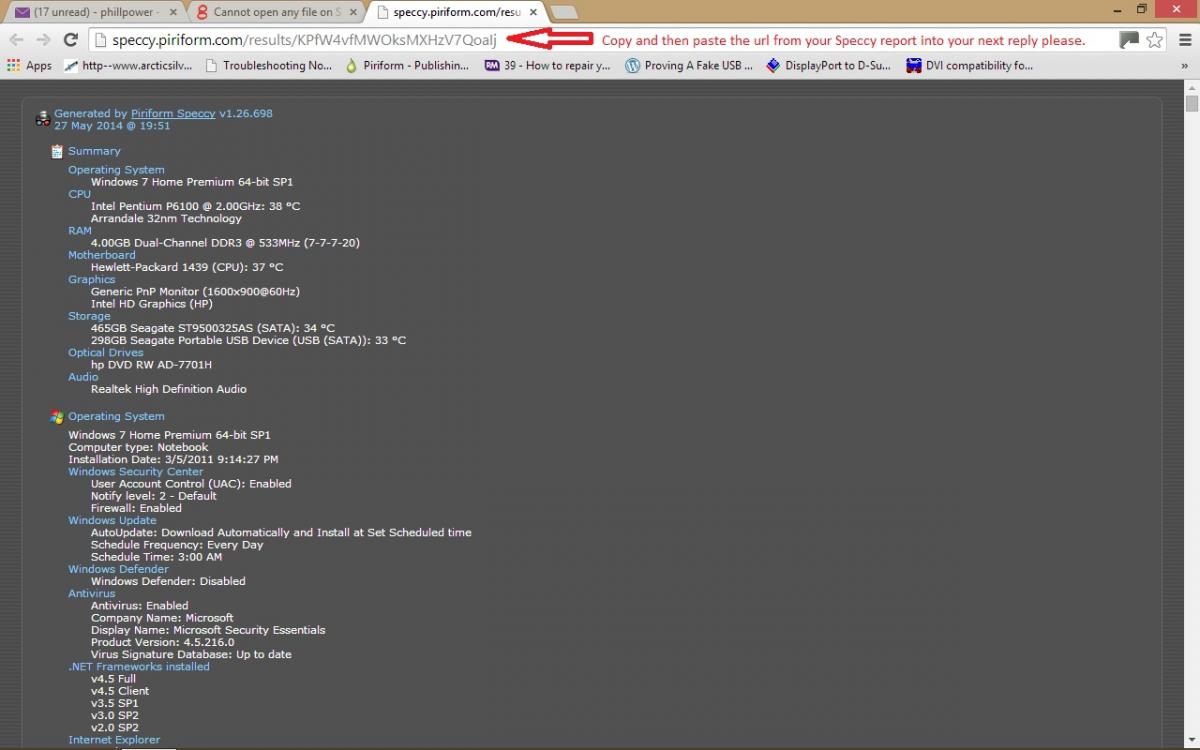Image resolution: width=1200 pixels, height=750 pixels.
Task: Open the 'Piriform - Publishin...' bookmark
Action: pyautogui.click(x=407, y=66)
